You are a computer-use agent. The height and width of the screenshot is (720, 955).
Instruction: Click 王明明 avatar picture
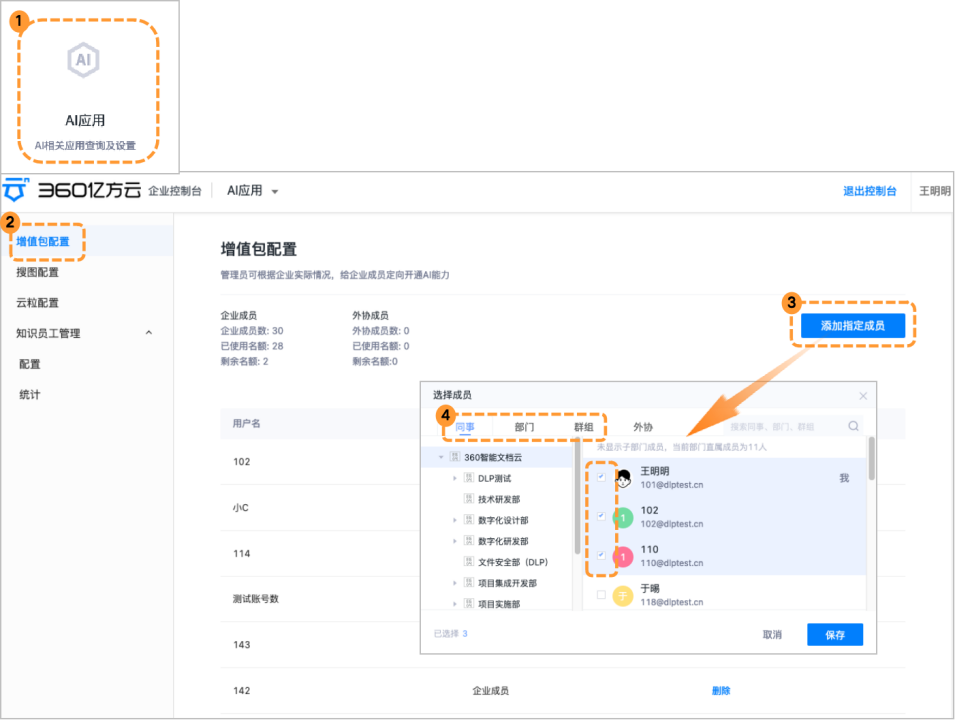(622, 479)
